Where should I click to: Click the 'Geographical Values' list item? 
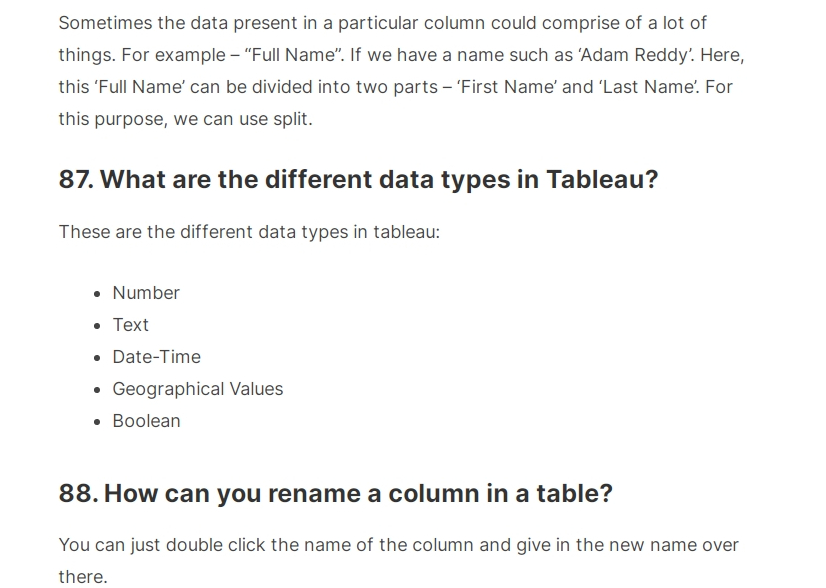198,389
